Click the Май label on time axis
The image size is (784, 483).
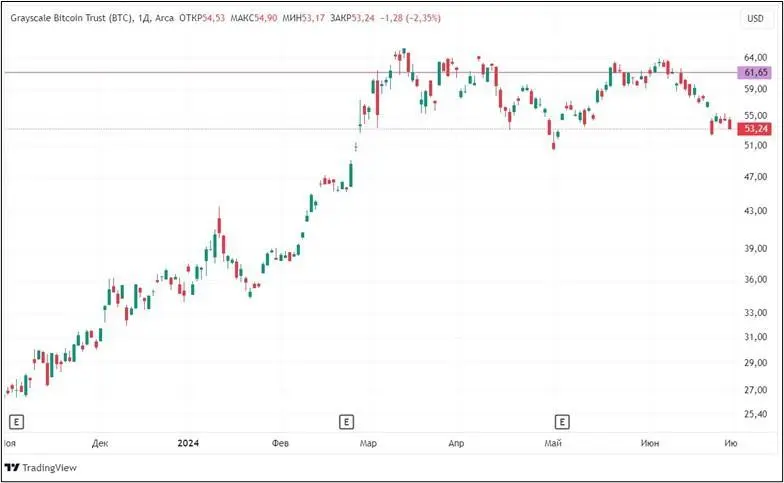[x=551, y=442]
